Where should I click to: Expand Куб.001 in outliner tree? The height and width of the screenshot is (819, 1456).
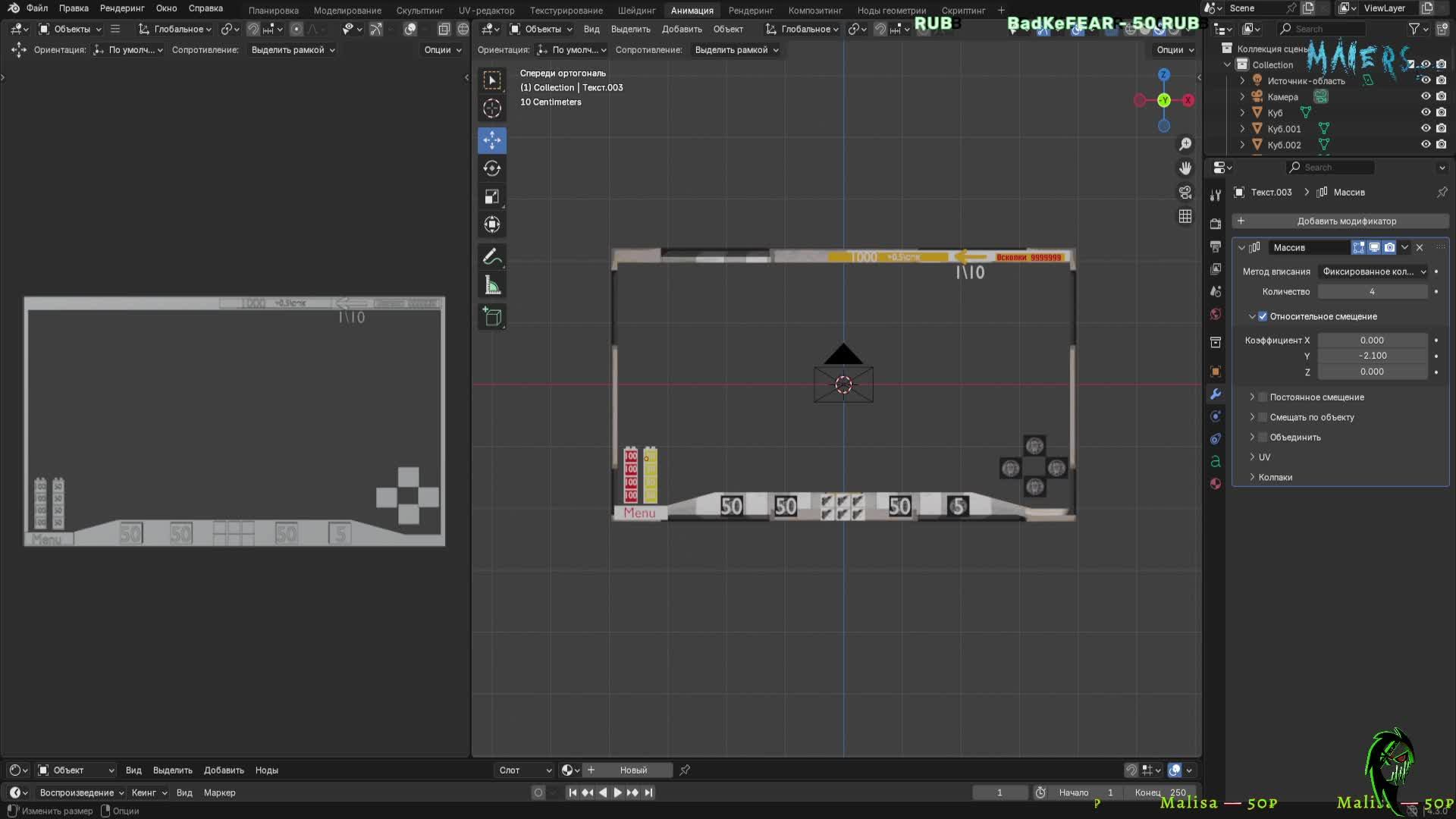(1242, 129)
